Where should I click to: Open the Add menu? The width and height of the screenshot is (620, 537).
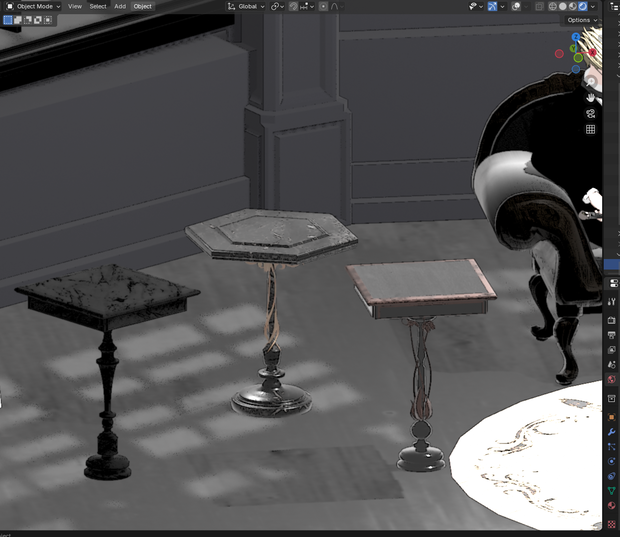click(120, 6)
